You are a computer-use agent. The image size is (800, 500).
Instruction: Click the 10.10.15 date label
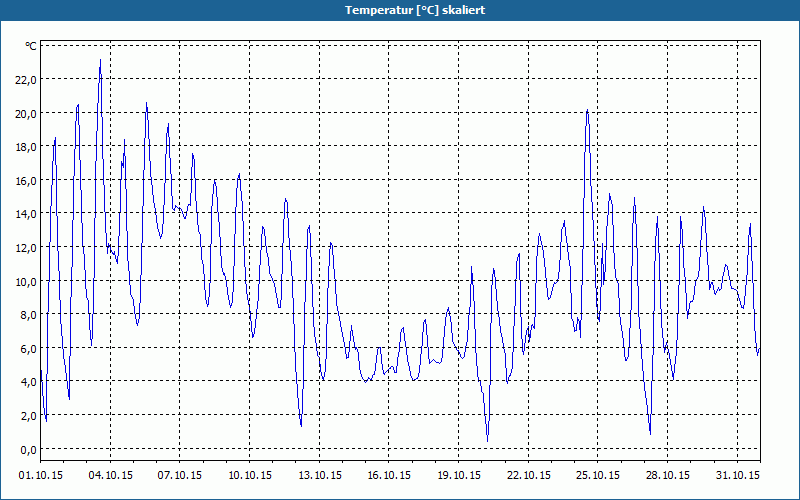[250, 475]
